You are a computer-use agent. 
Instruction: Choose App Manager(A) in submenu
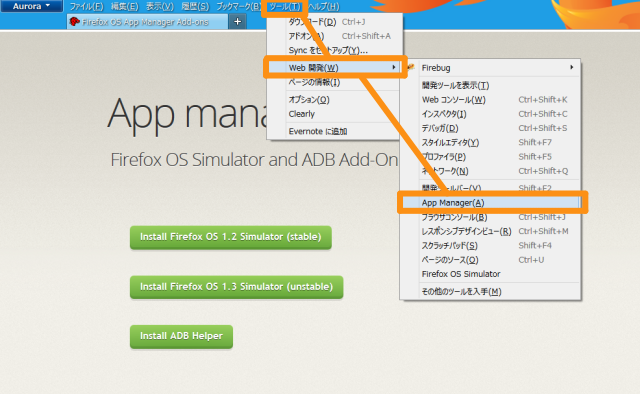point(491,203)
